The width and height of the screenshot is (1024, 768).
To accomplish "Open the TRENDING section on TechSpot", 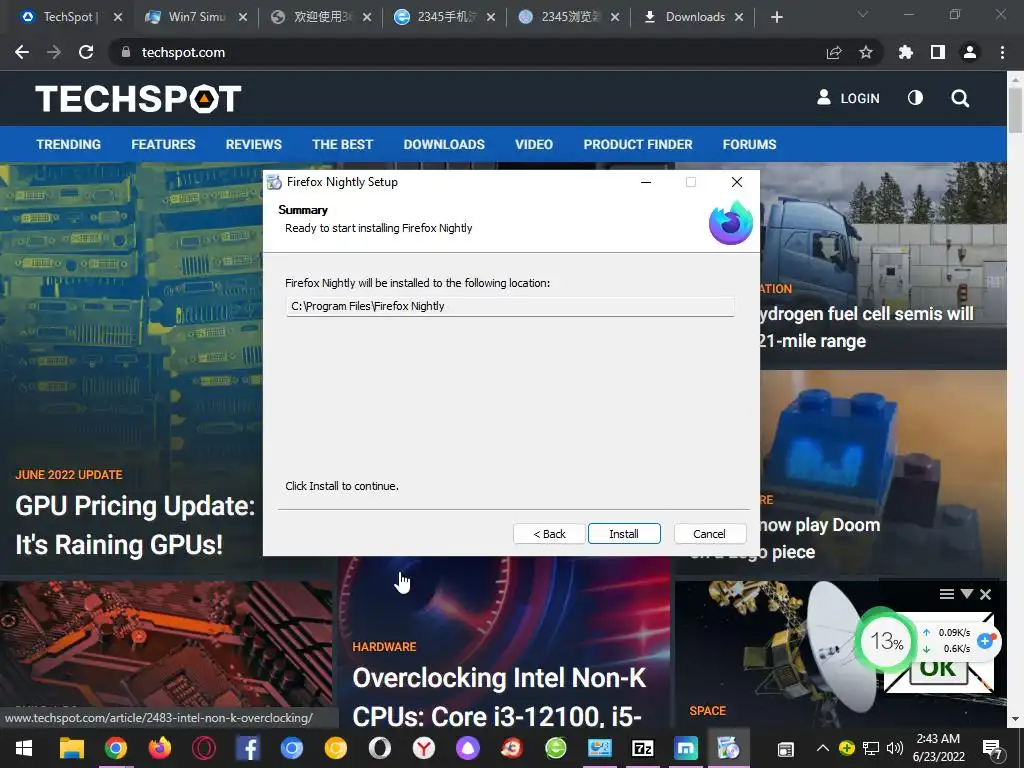I will 69,144.
